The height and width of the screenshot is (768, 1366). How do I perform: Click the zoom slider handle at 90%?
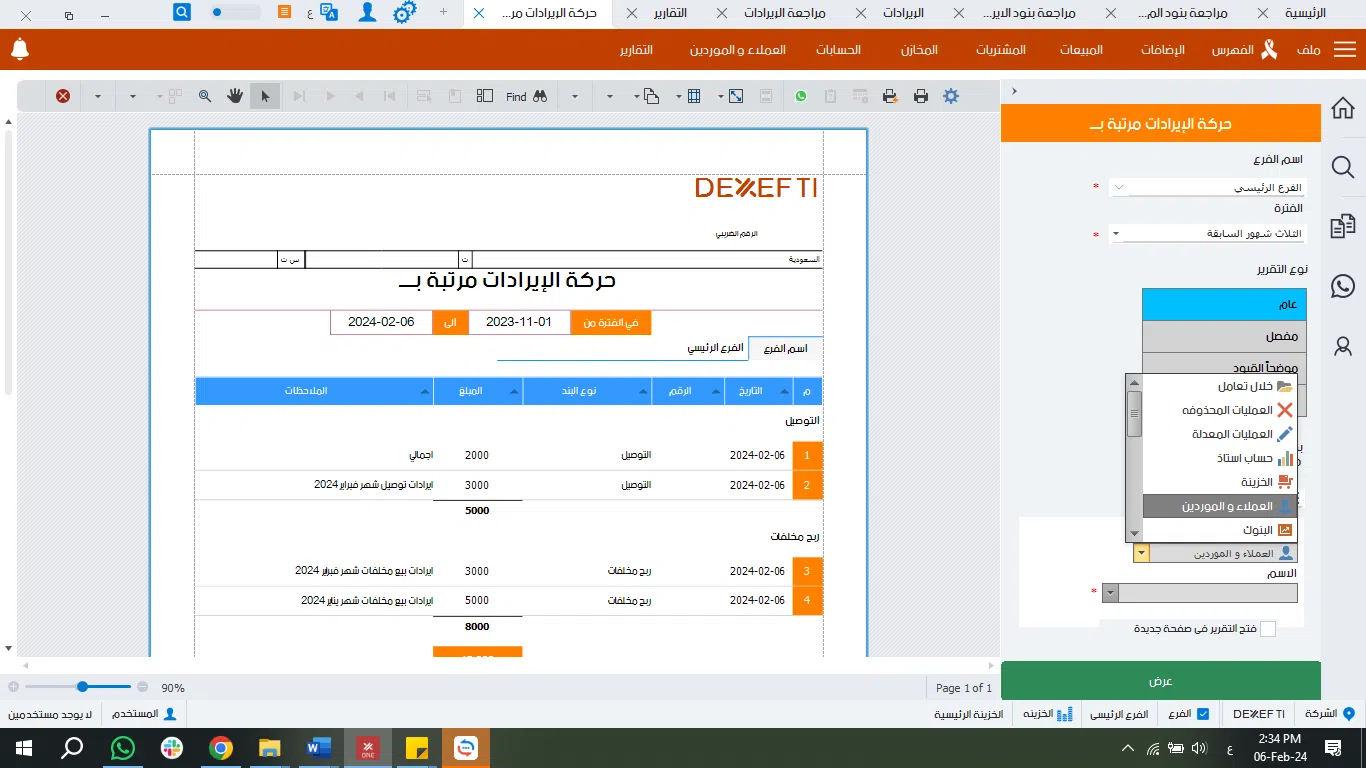[x=82, y=687]
